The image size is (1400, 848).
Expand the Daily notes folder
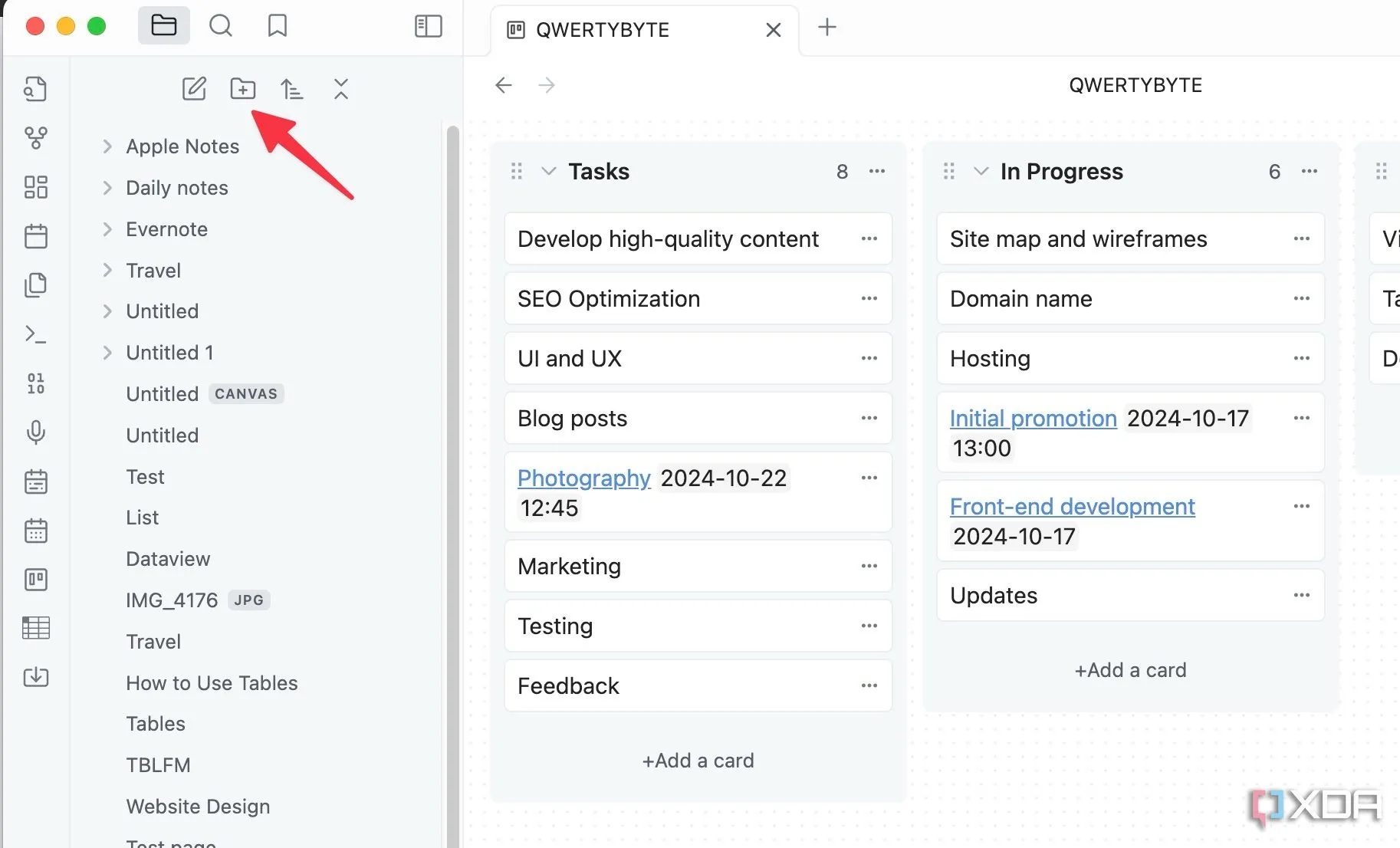click(107, 188)
